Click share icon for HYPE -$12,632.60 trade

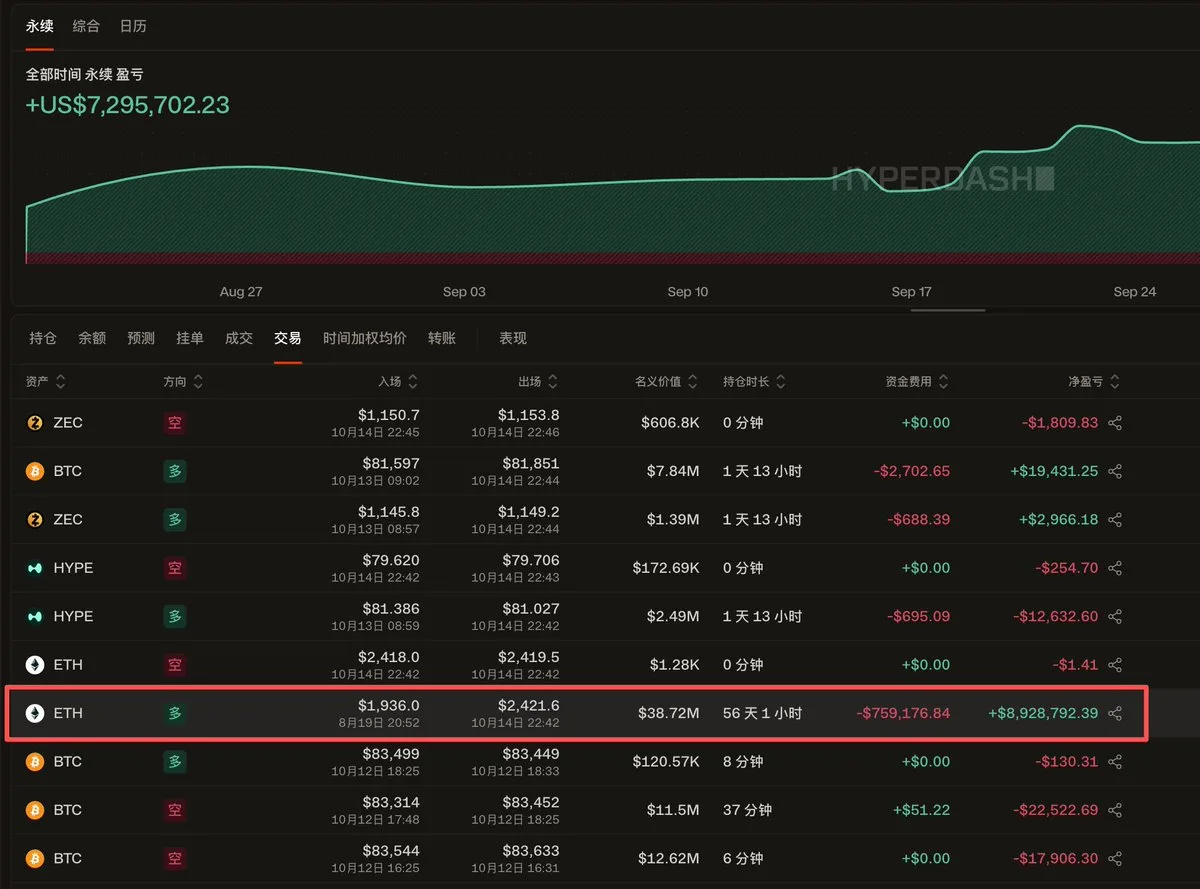(1115, 616)
